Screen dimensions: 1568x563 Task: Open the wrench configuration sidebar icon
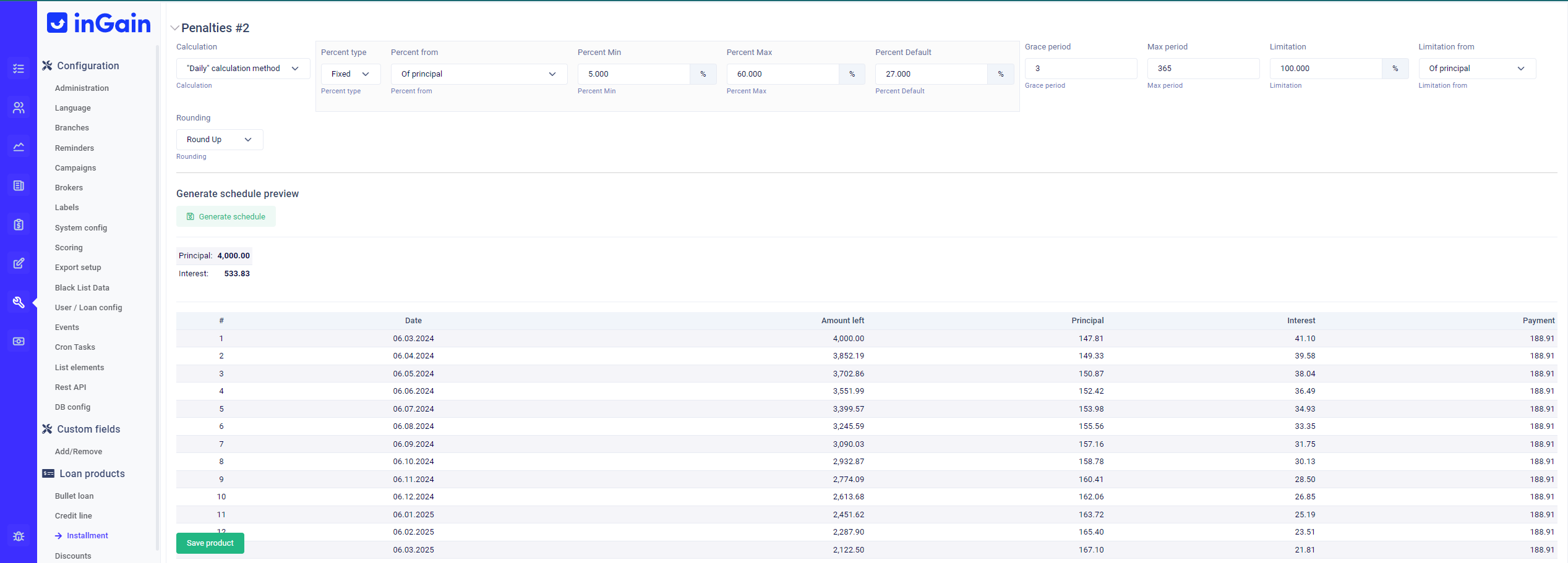point(19,302)
